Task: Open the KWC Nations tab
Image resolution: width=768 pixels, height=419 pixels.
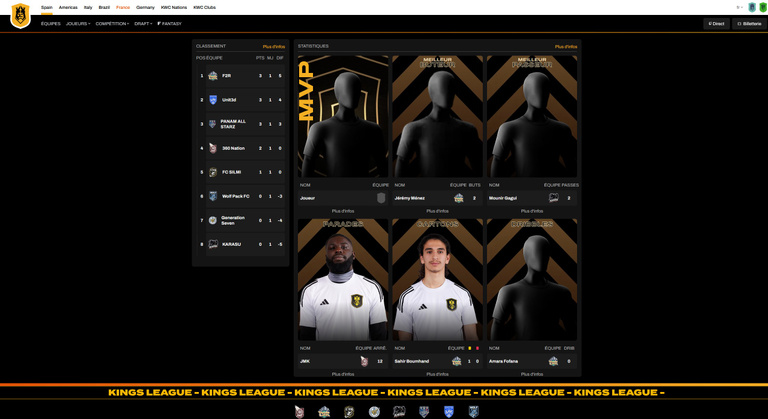Action: (174, 7)
